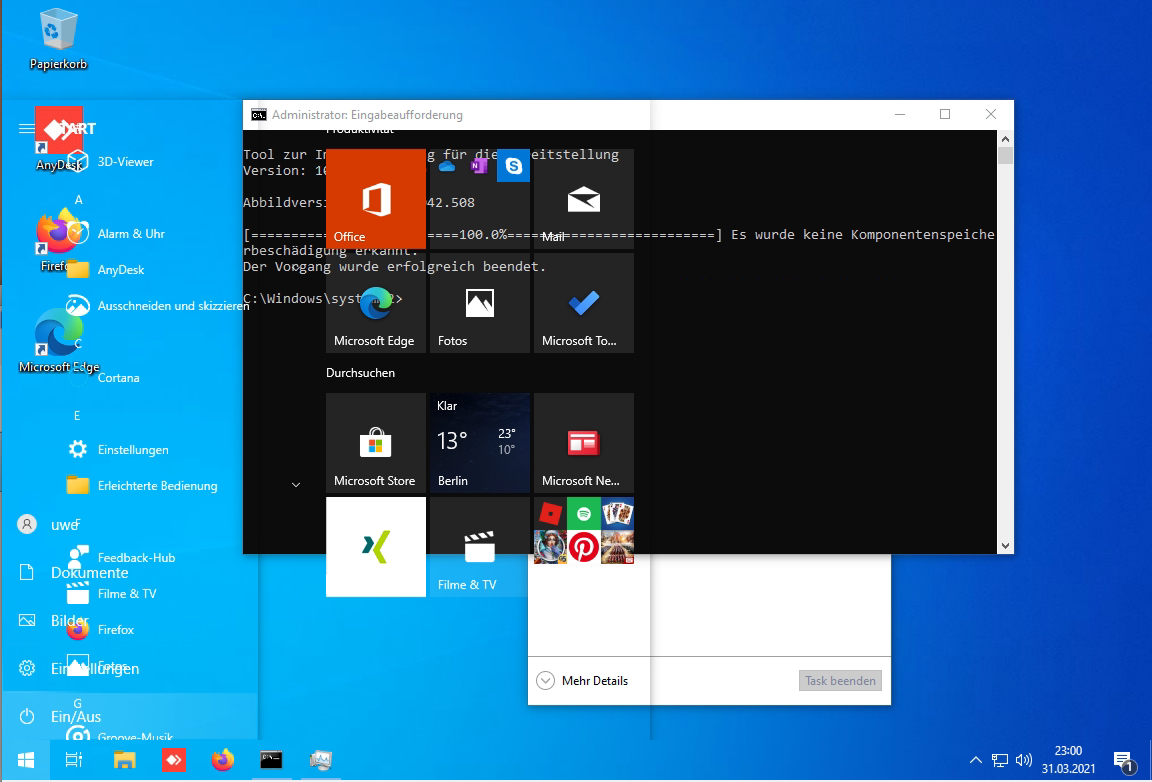The image size is (1152, 782).
Task: Open Alarm & Uhr from app list
Action: coord(131,234)
